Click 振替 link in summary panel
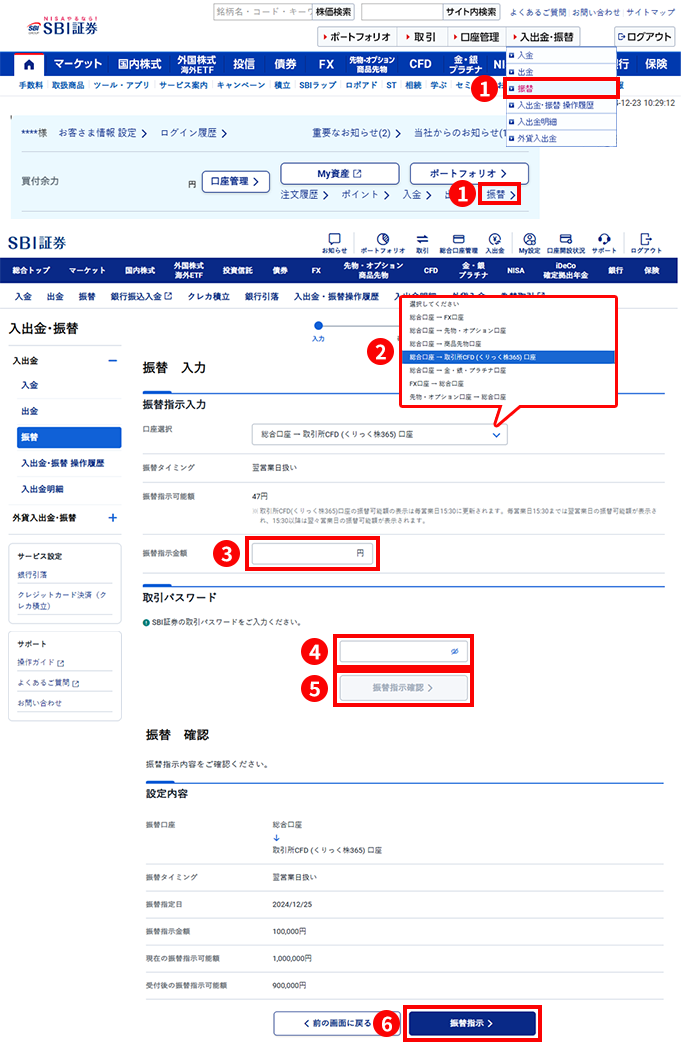The image size is (681, 1052). (501, 195)
